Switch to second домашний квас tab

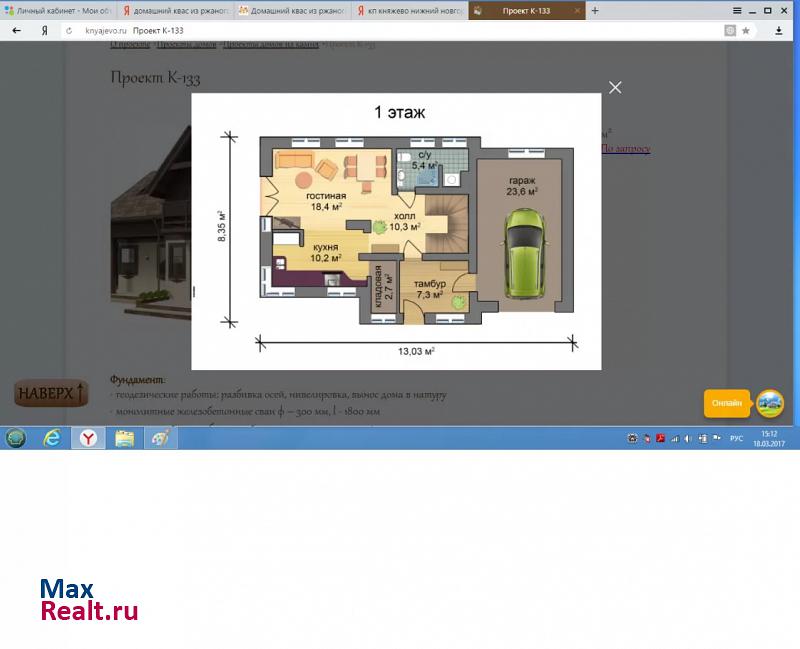coord(290,11)
